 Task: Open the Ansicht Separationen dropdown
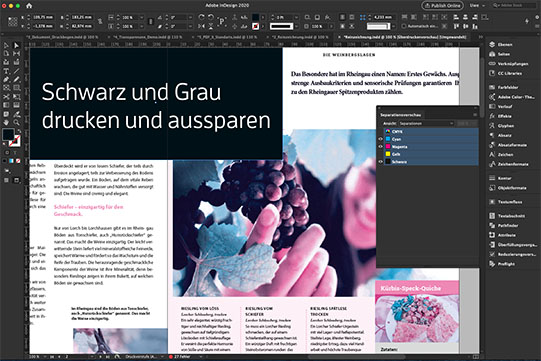coord(426,124)
